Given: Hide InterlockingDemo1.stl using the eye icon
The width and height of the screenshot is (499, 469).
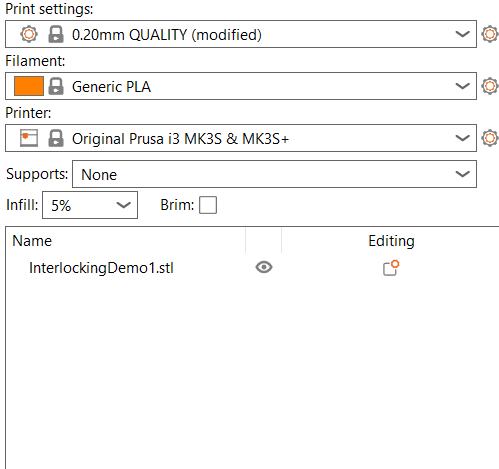Looking at the screenshot, I should click(x=264, y=267).
